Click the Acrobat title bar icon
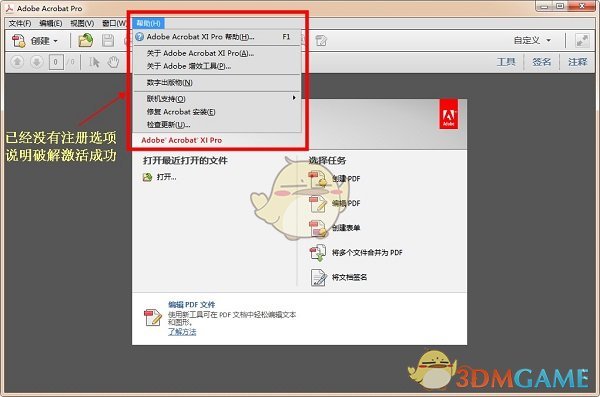 tap(10, 8)
